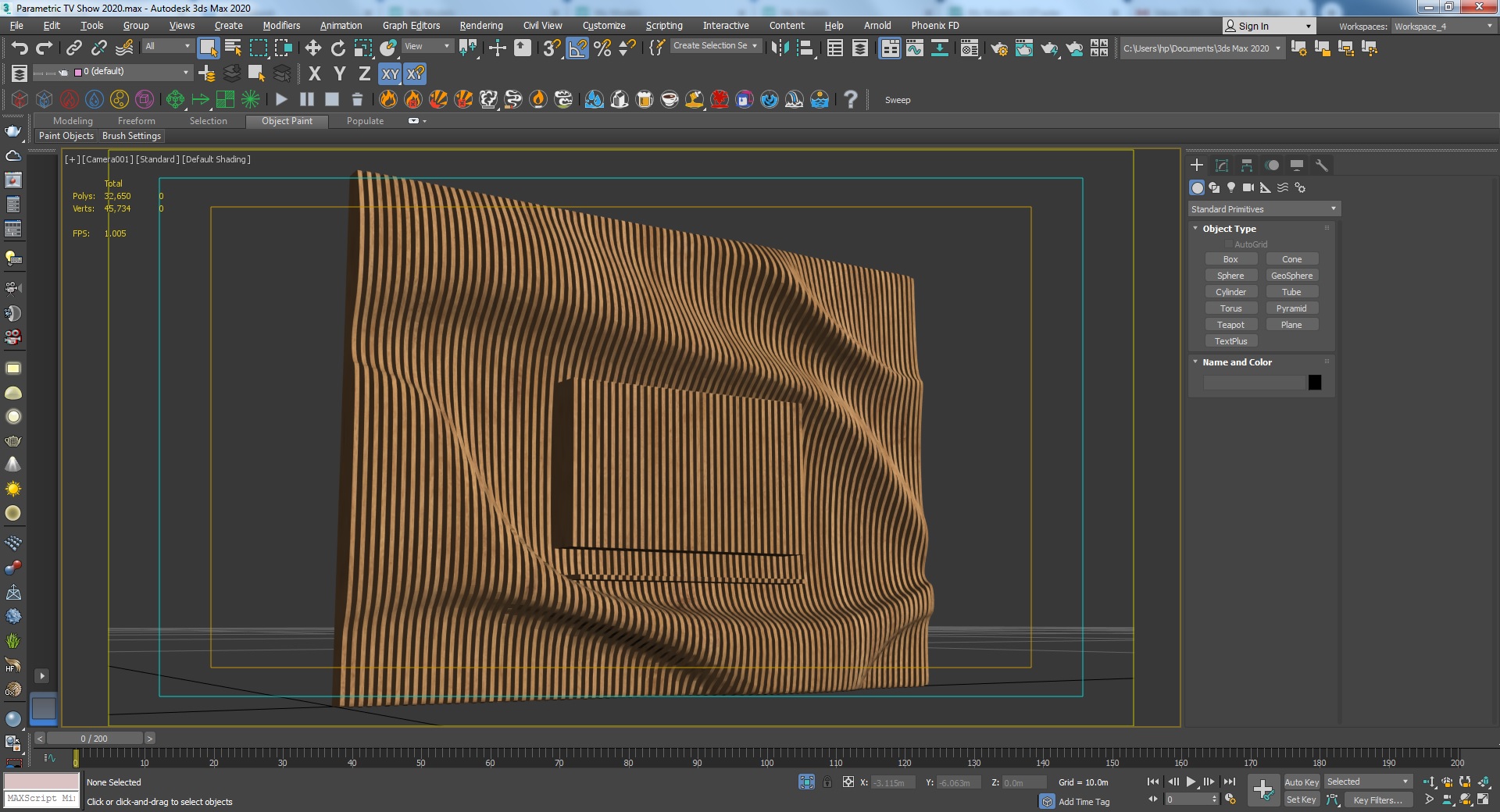1500x812 pixels.
Task: Toggle the selection lock padlock
Action: [827, 782]
